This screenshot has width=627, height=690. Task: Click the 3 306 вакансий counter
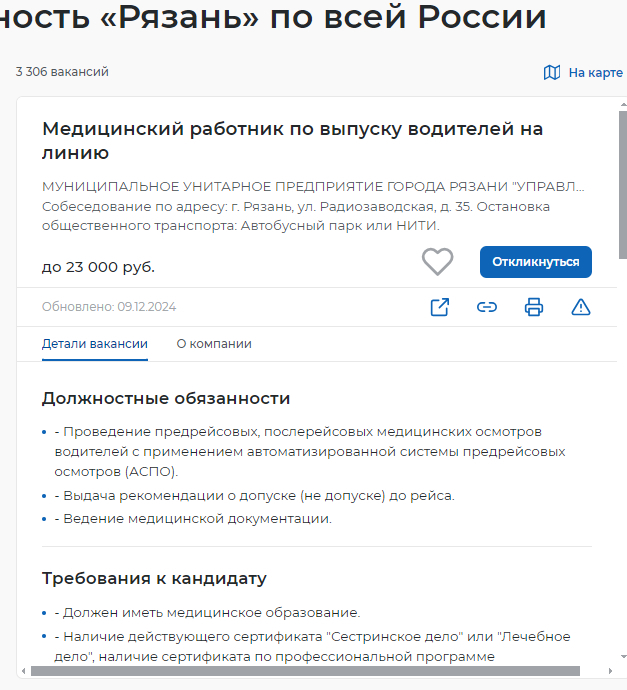[62, 72]
